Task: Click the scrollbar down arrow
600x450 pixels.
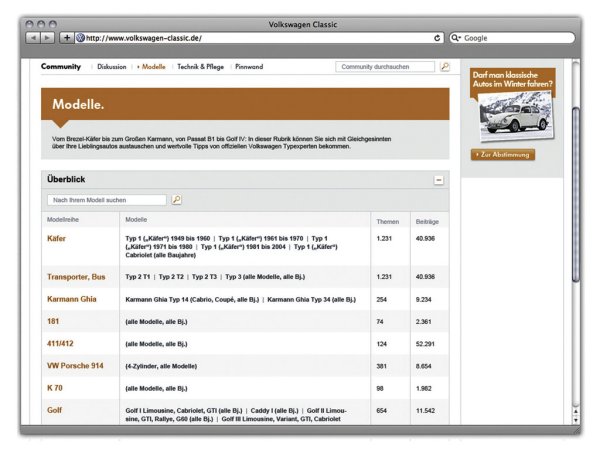Action: click(x=576, y=420)
